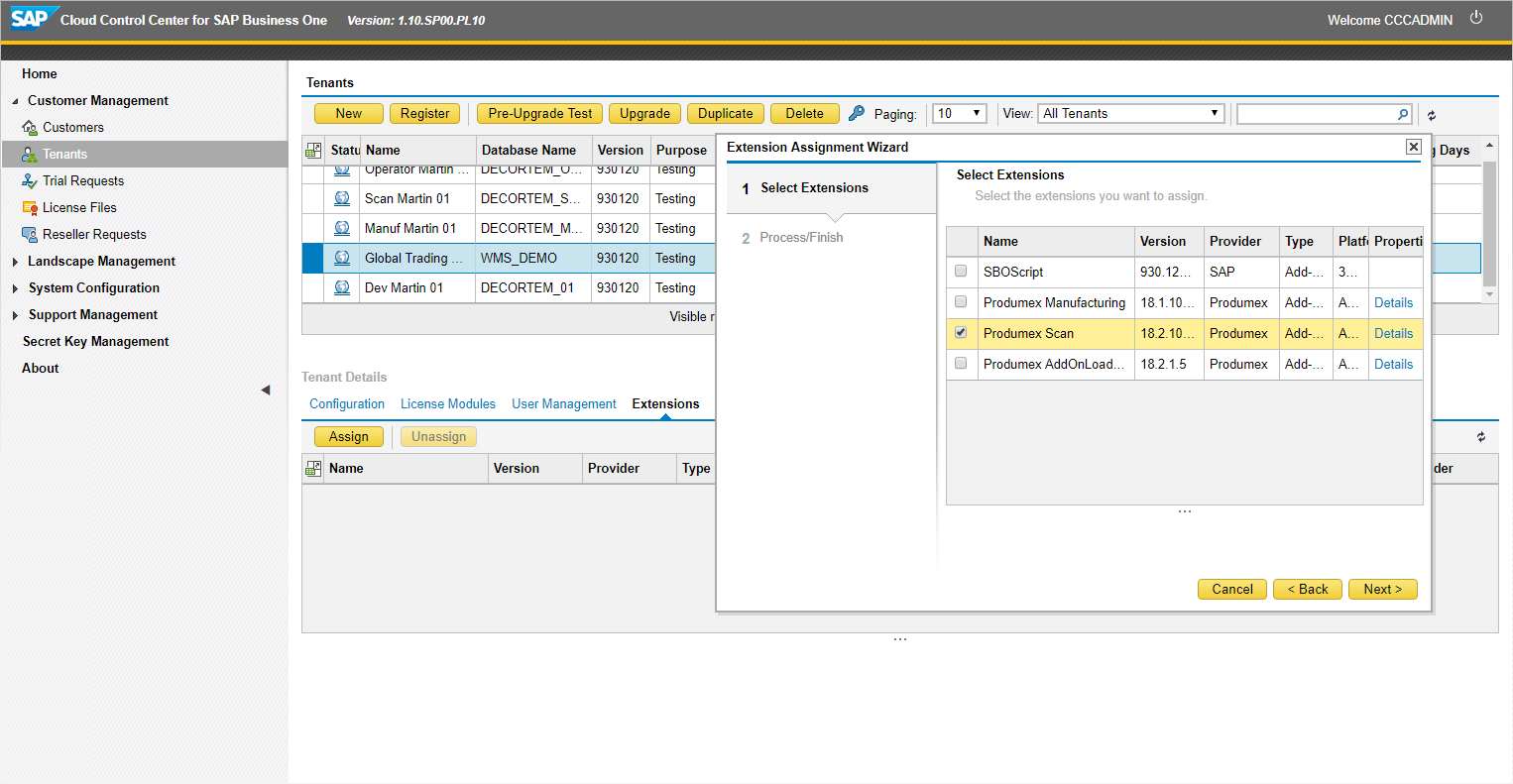Click the Next button in wizard
Screen dimensions: 1513x784
[1382, 589]
